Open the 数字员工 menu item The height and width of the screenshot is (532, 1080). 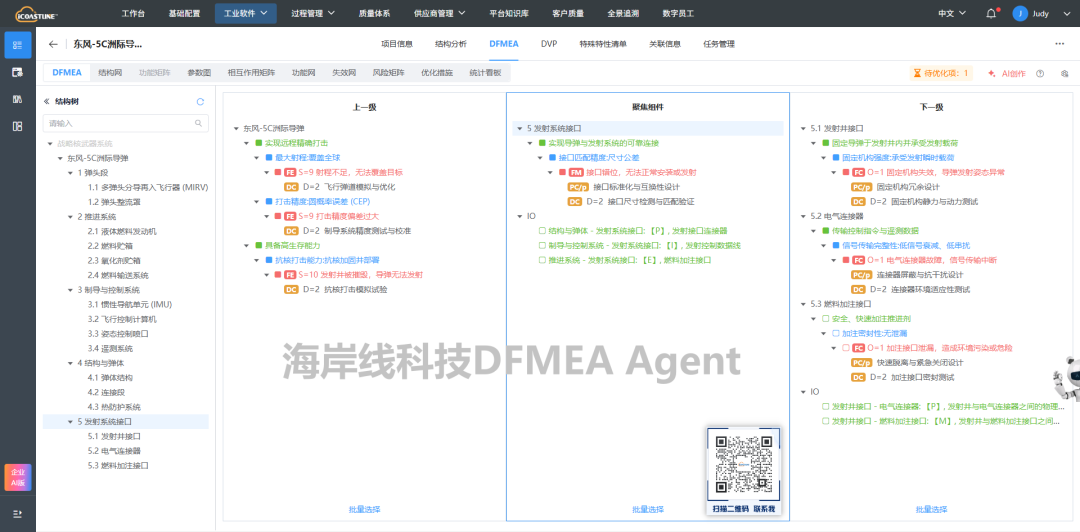[678, 13]
